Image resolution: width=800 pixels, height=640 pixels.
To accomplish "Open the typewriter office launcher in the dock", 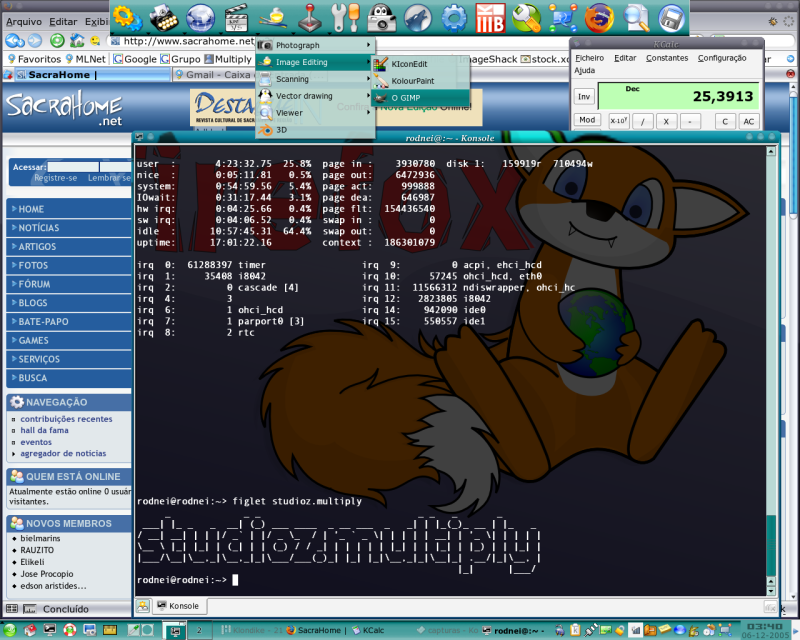I will [164, 18].
